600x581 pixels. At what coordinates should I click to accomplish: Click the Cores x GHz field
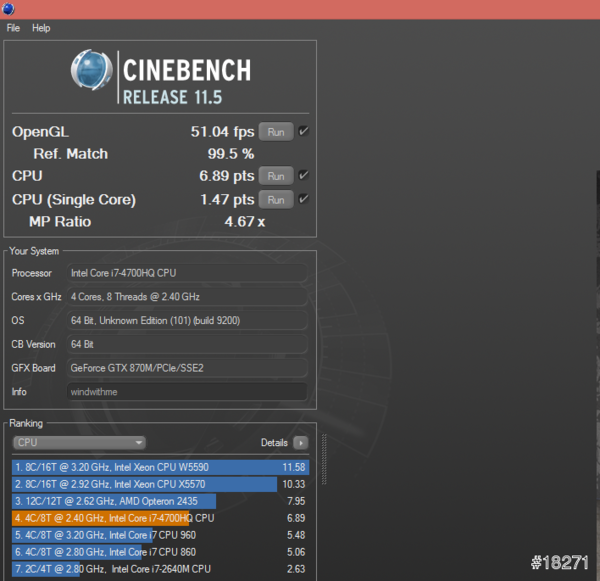coord(187,297)
